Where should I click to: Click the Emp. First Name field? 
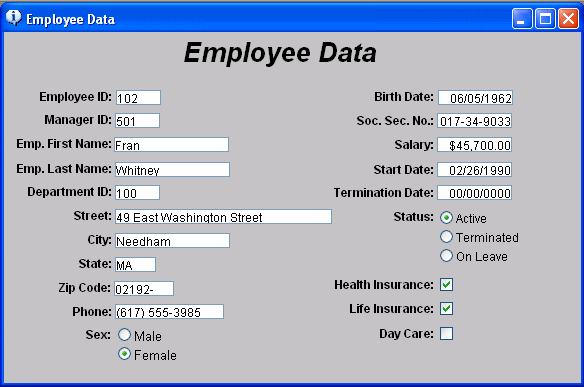coord(172,145)
